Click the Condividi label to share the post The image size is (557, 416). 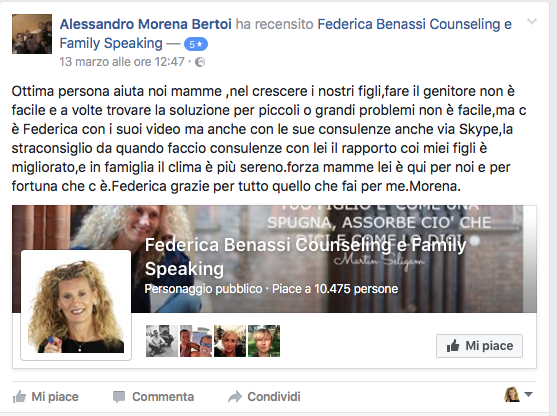coord(274,397)
